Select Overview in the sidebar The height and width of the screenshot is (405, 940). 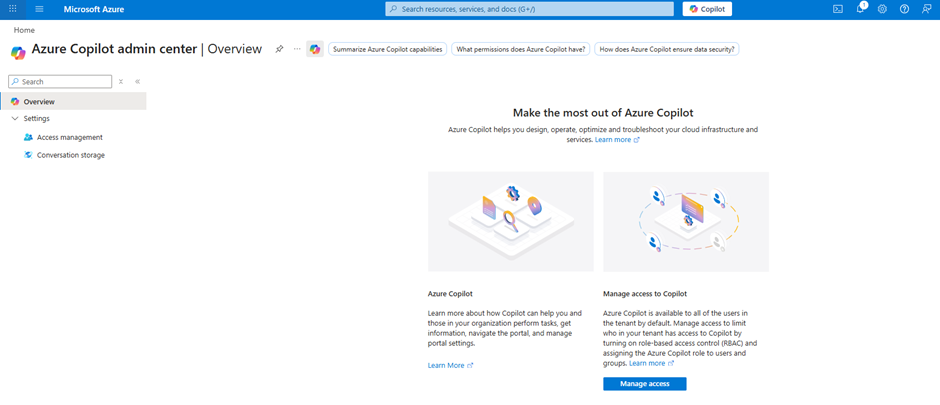39,102
